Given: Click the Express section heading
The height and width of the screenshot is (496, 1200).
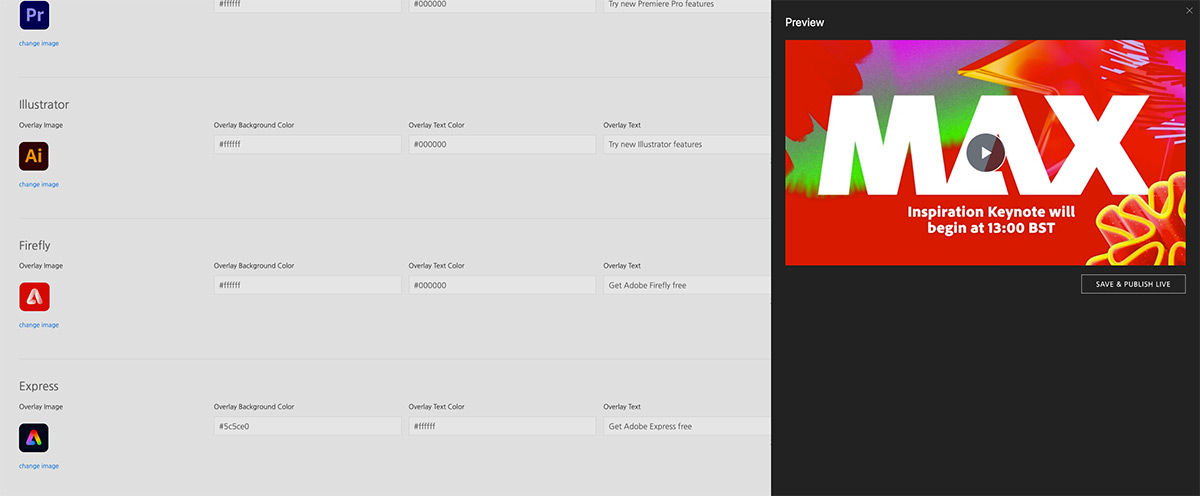Looking at the screenshot, I should (39, 387).
